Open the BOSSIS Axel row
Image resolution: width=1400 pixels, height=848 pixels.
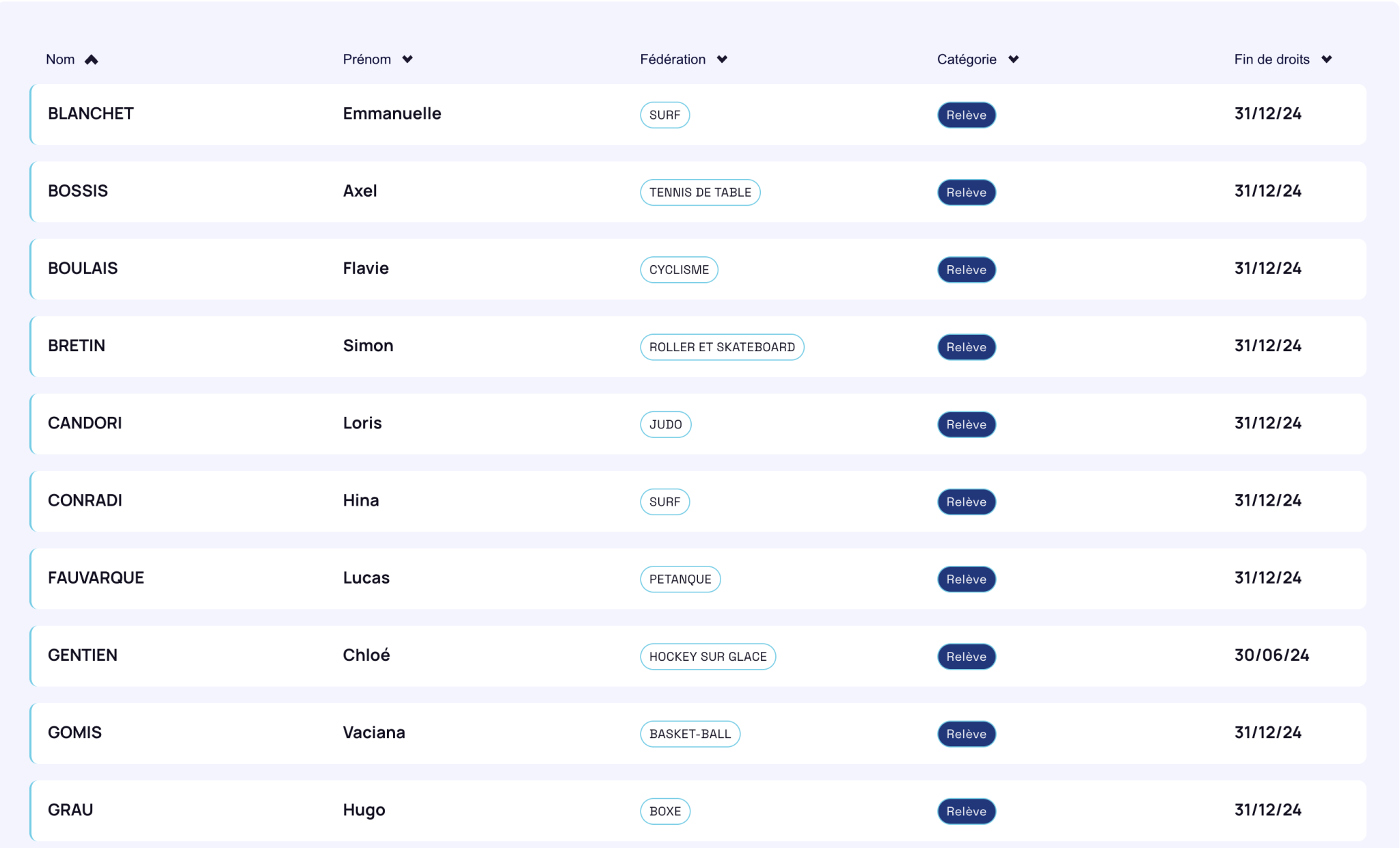pyautogui.click(x=698, y=192)
